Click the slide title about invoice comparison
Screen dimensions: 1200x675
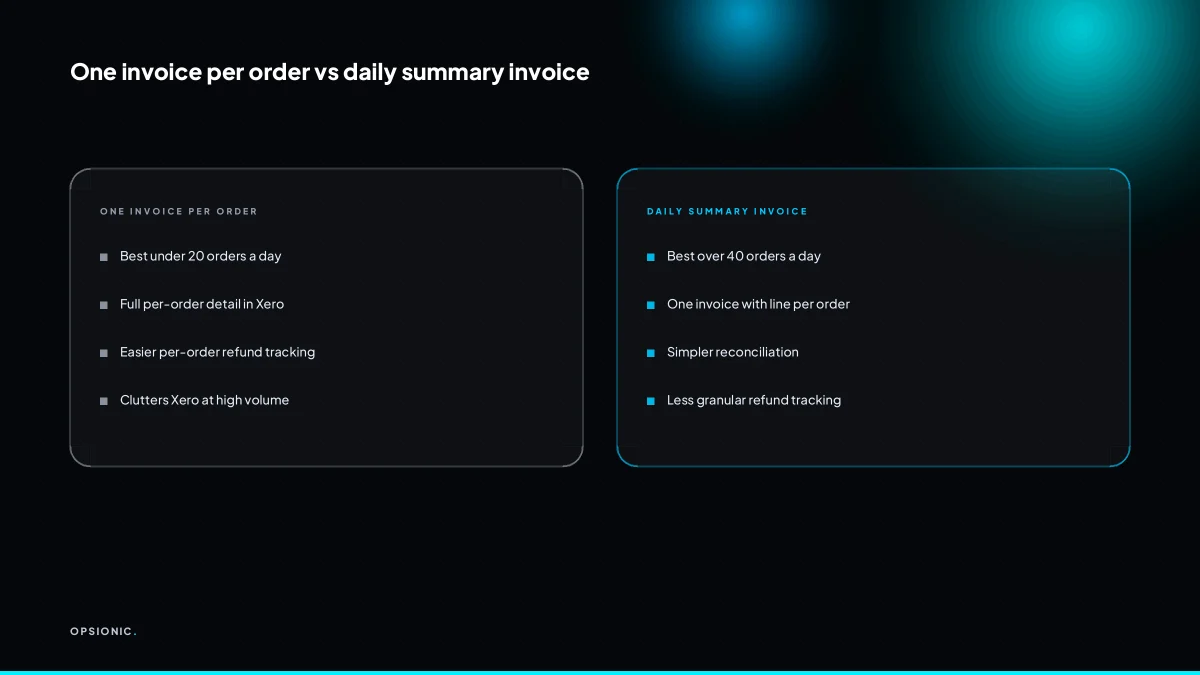pyautogui.click(x=330, y=72)
